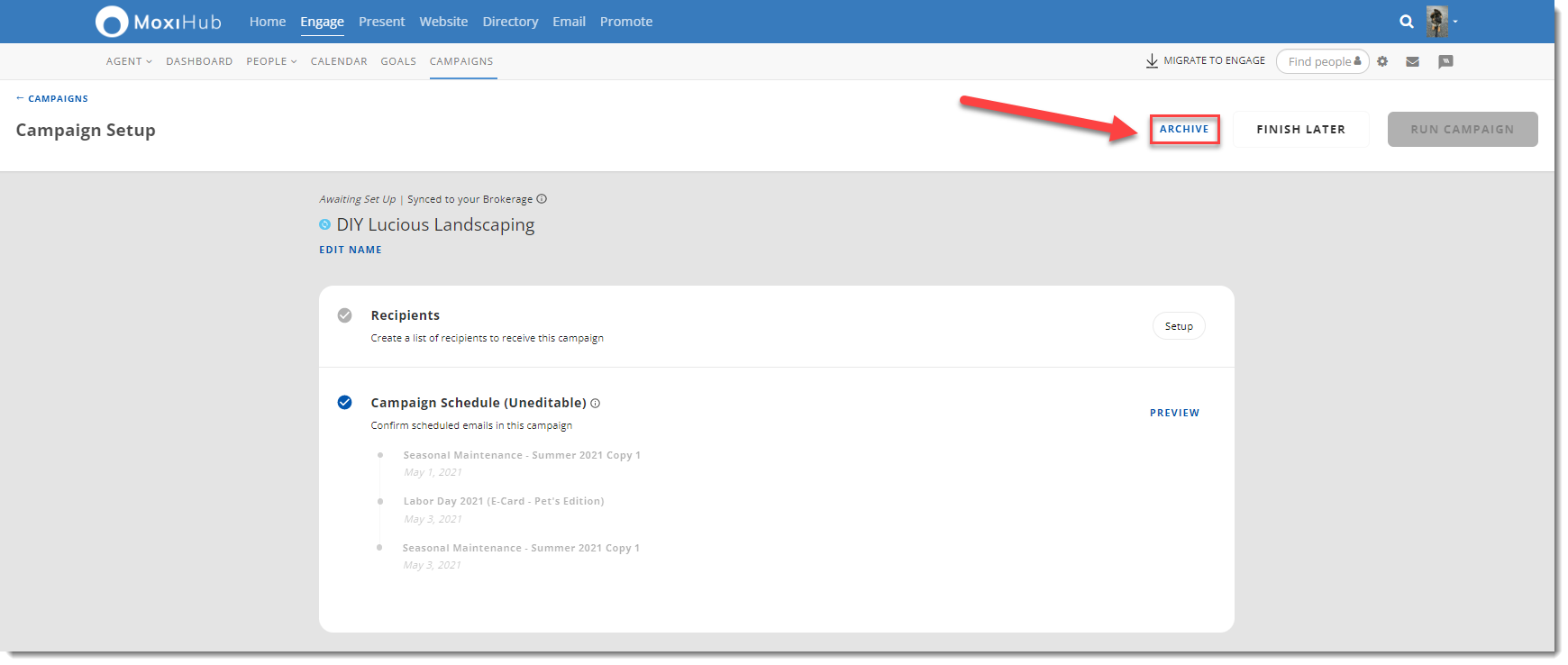1568x665 pixels.
Task: Click Edit Name link
Action: (351, 250)
